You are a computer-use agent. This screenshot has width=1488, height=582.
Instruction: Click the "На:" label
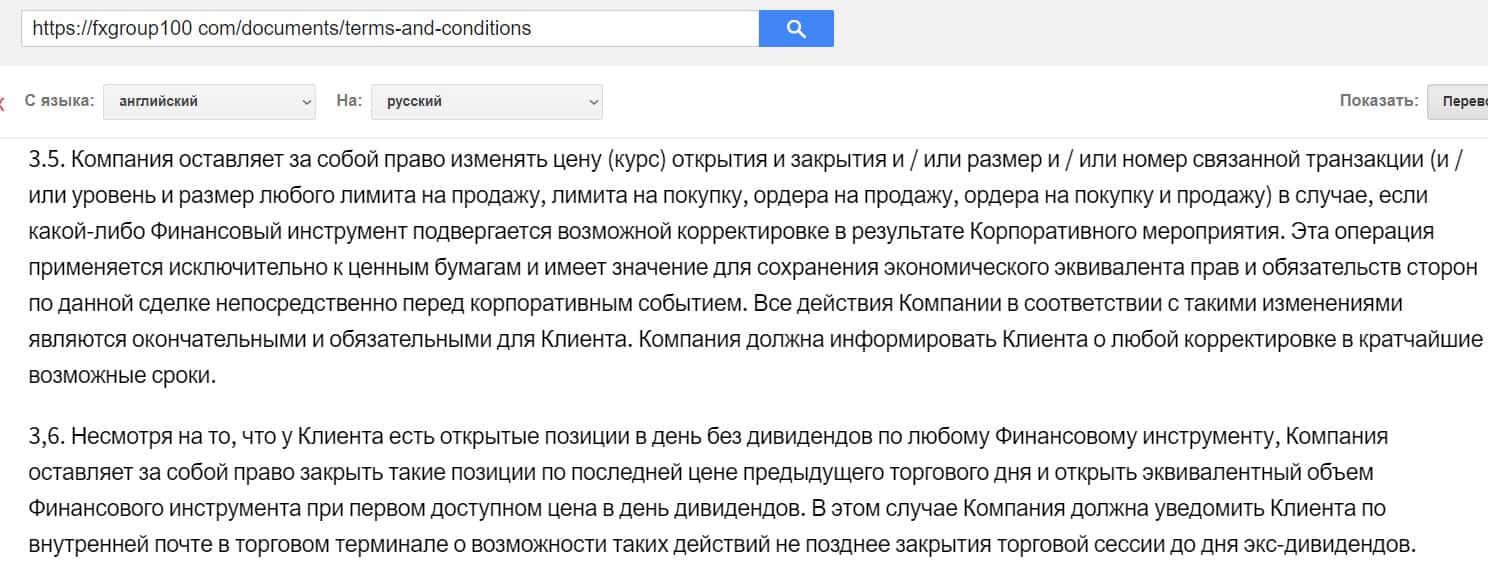[348, 101]
